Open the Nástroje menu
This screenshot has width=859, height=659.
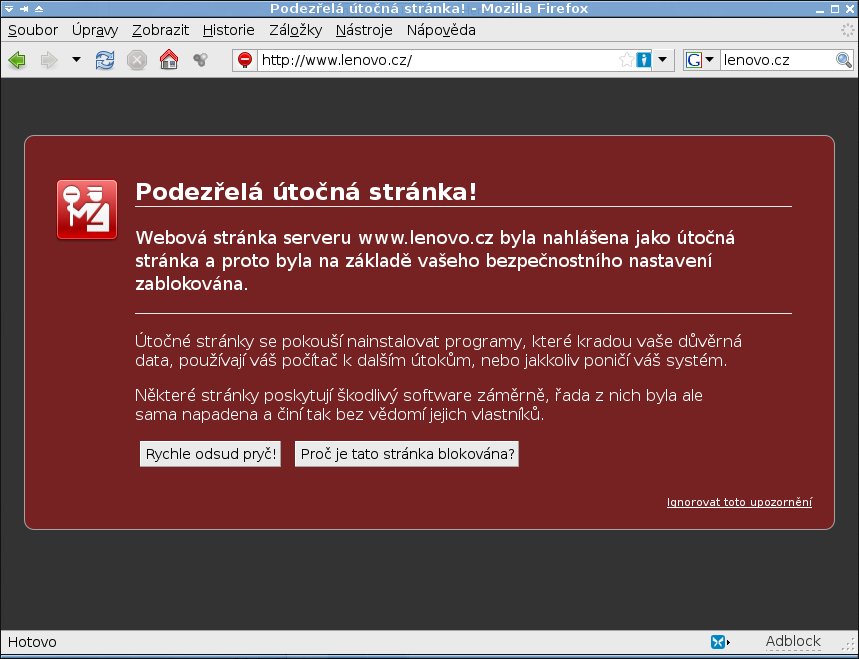(x=364, y=30)
